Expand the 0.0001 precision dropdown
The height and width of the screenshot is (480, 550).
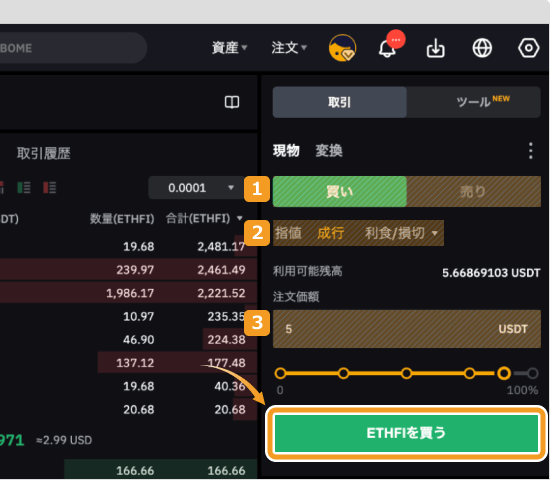[x=196, y=188]
